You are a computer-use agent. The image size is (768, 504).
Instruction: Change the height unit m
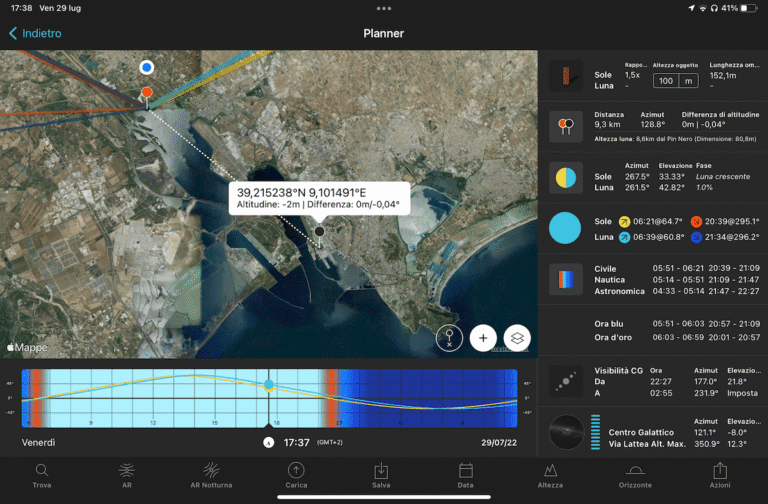click(688, 81)
